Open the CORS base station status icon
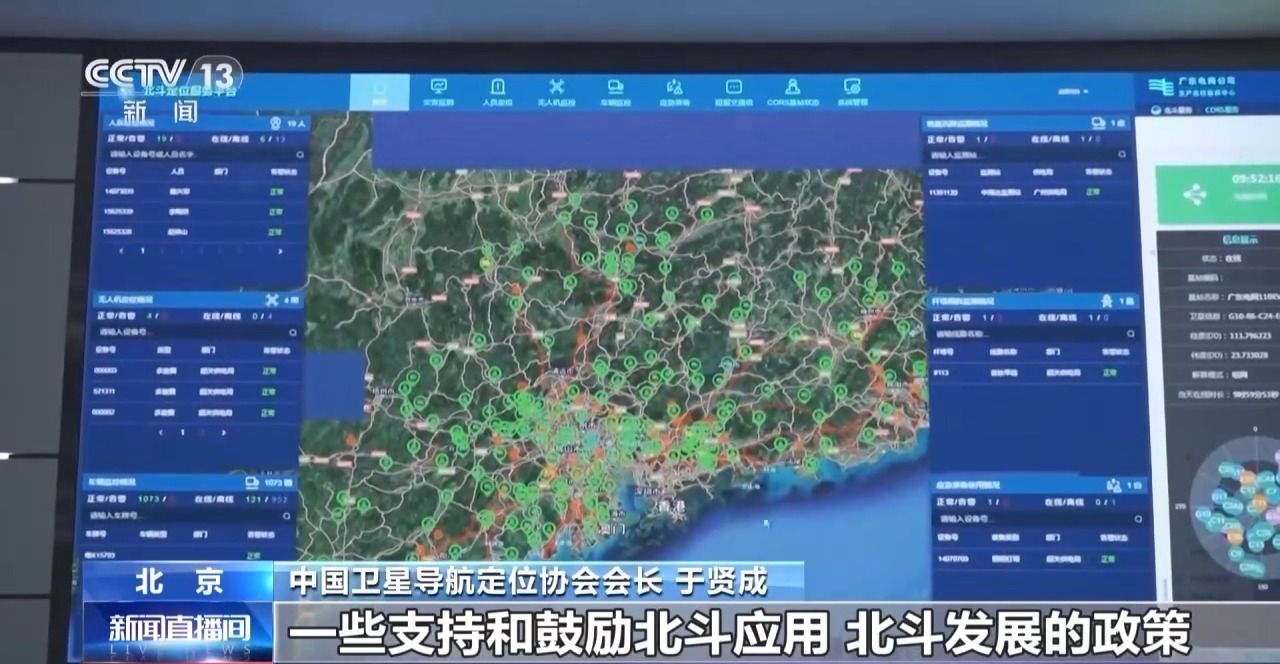Screen dimensions: 1280x664 tap(792, 91)
